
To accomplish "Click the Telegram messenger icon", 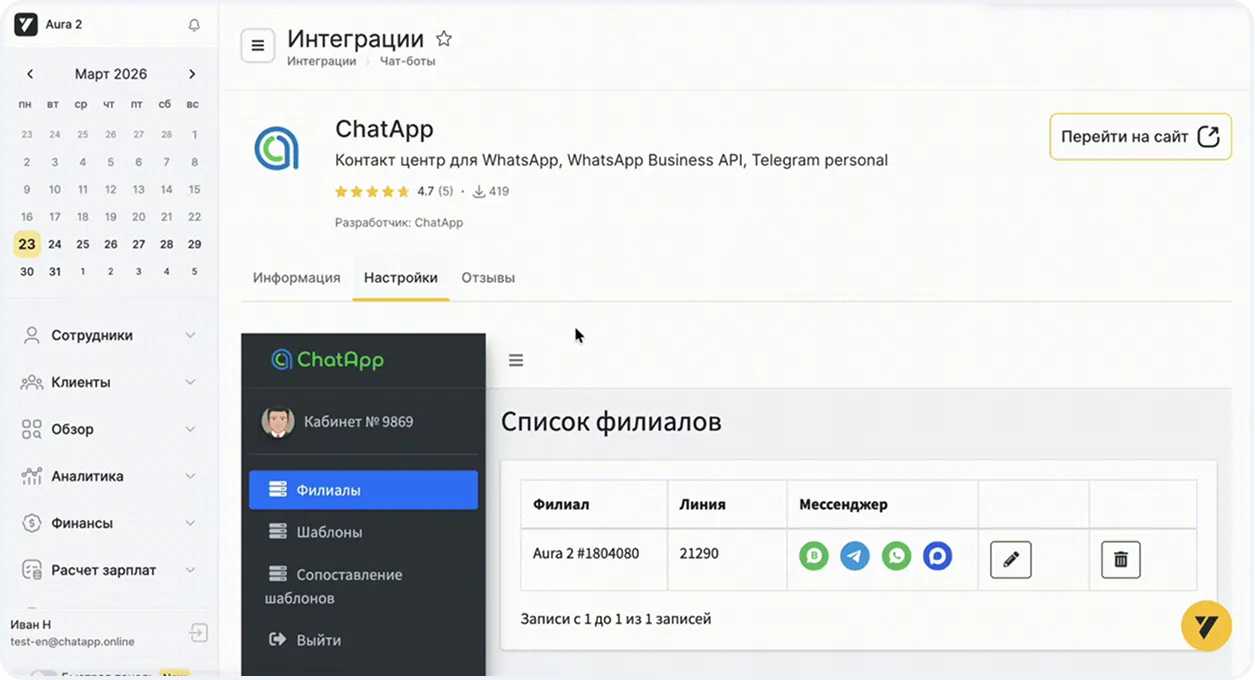I will [855, 556].
